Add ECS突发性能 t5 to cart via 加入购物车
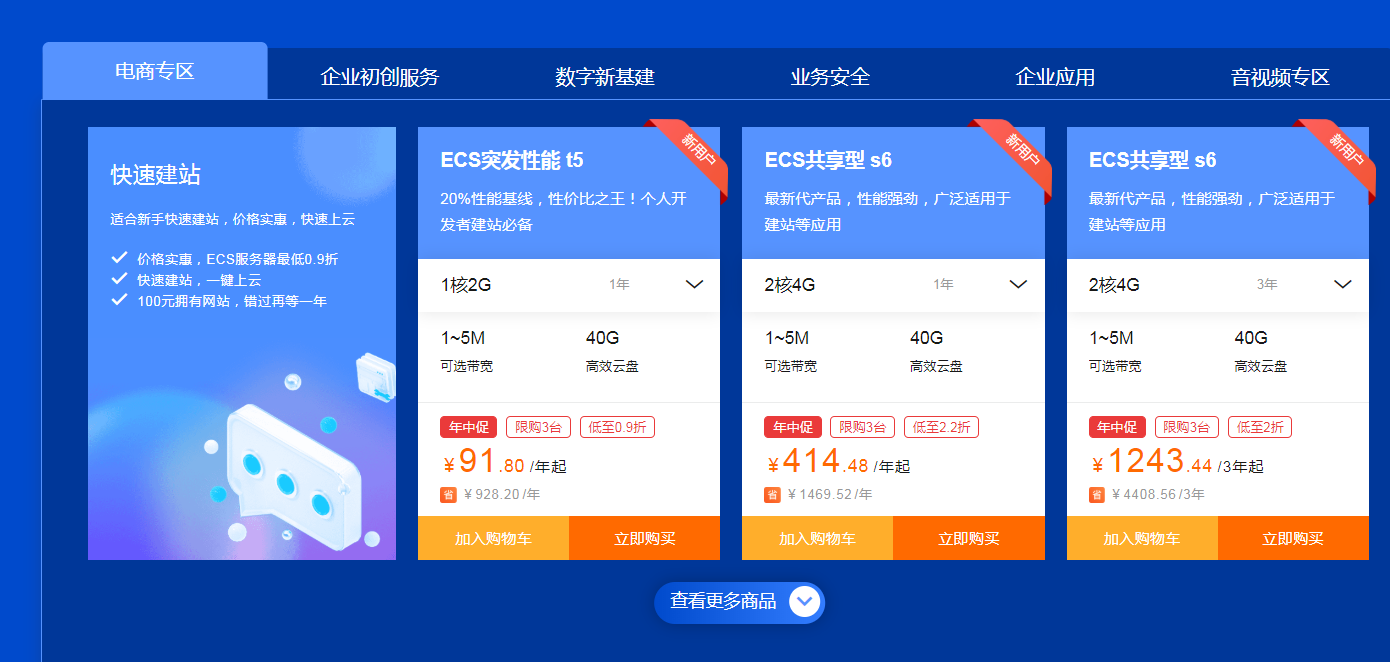 [493, 538]
